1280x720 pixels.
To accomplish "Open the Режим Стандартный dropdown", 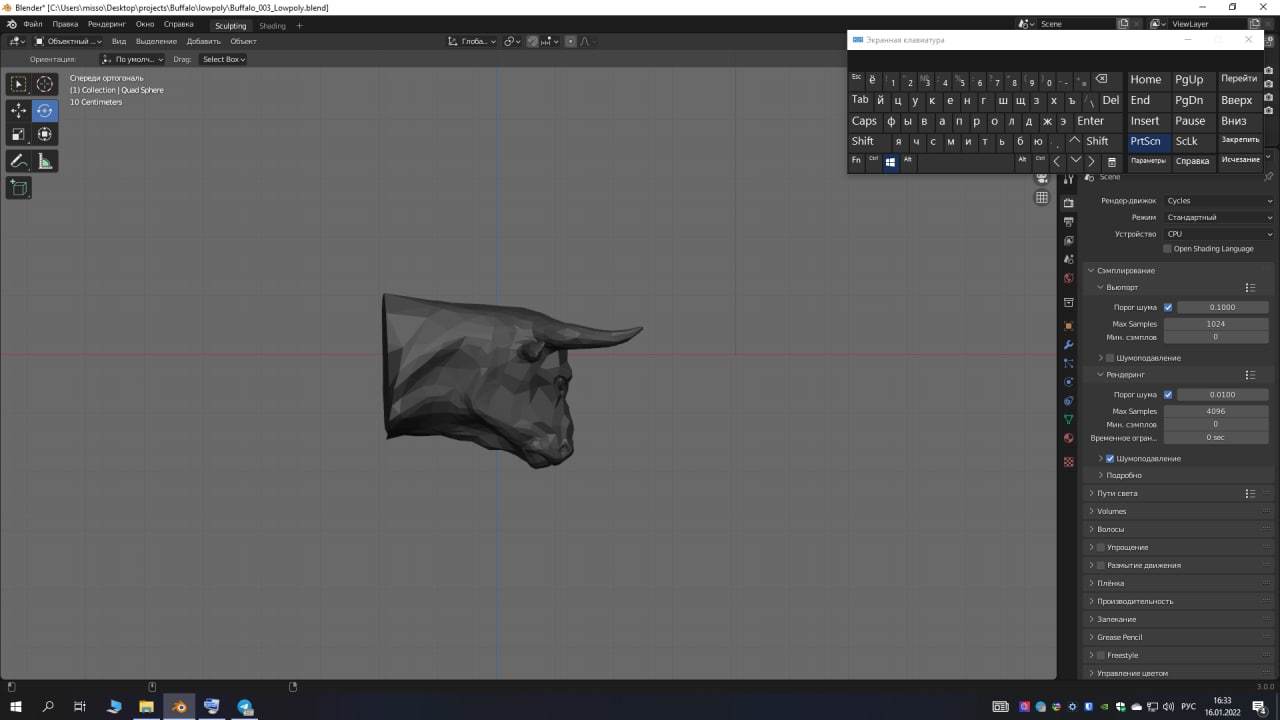I will pyautogui.click(x=1219, y=218).
